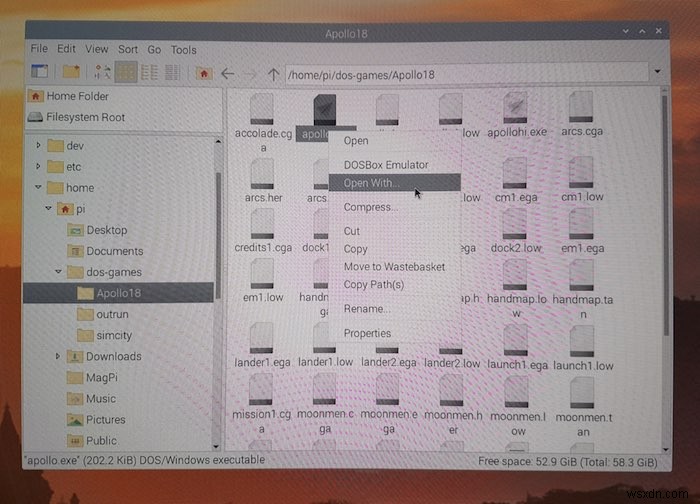Screen dimensions: 700x504
Task: Open Home Folder in the places list
Action: click(124, 96)
